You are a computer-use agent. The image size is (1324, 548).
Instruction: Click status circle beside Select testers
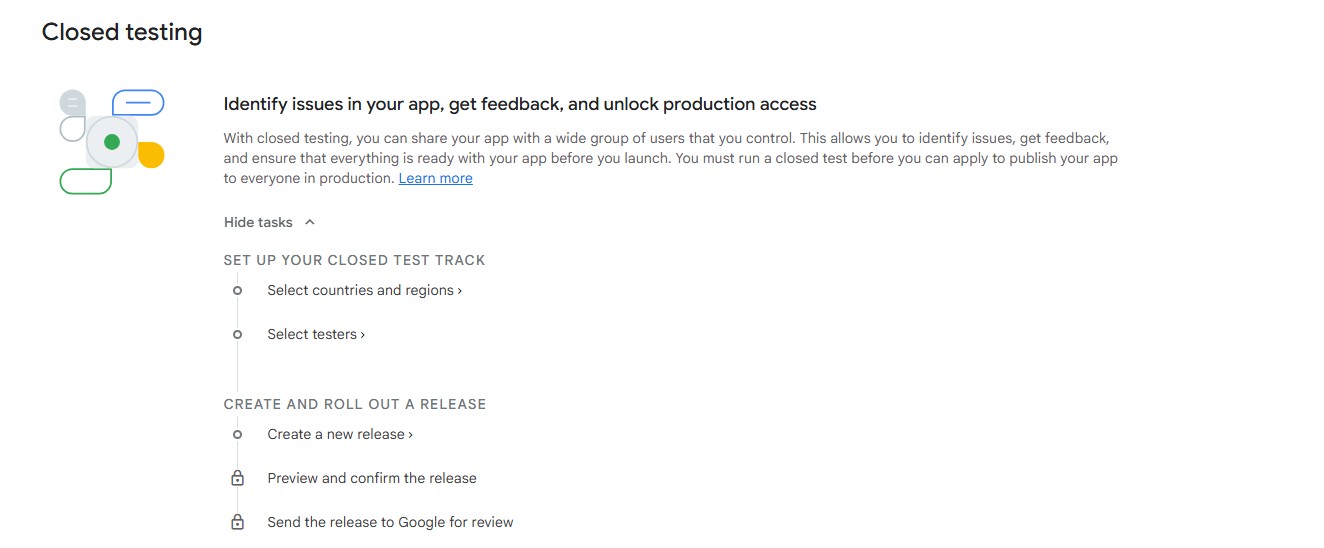click(237, 334)
